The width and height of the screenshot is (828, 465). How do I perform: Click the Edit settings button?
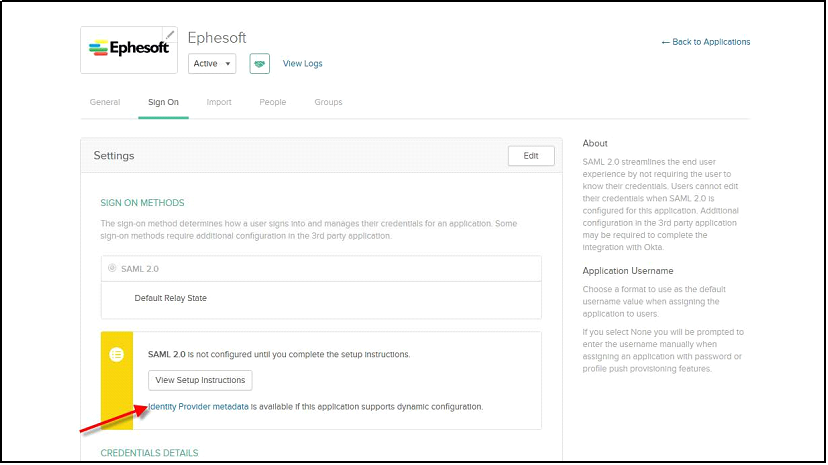[531, 156]
